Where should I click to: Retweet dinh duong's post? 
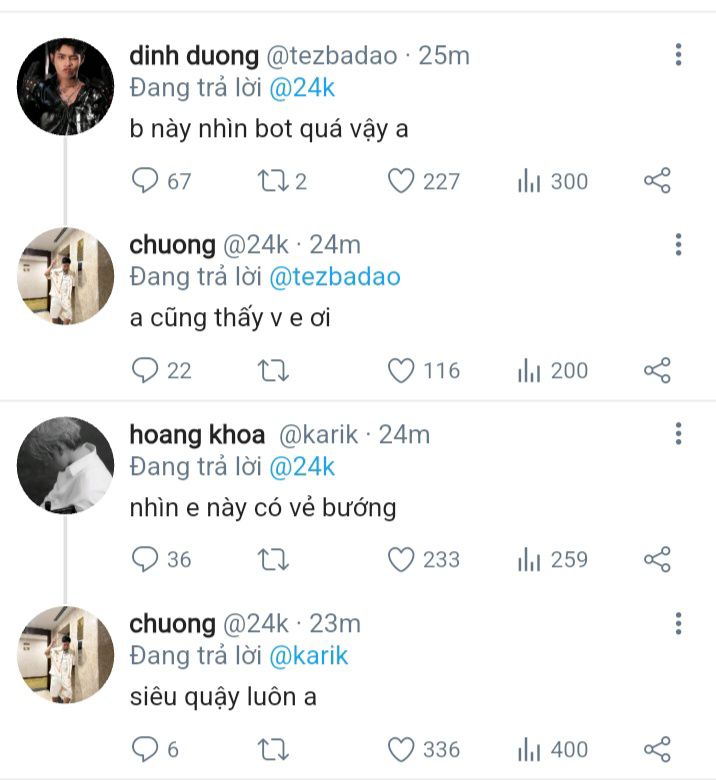coord(270,181)
